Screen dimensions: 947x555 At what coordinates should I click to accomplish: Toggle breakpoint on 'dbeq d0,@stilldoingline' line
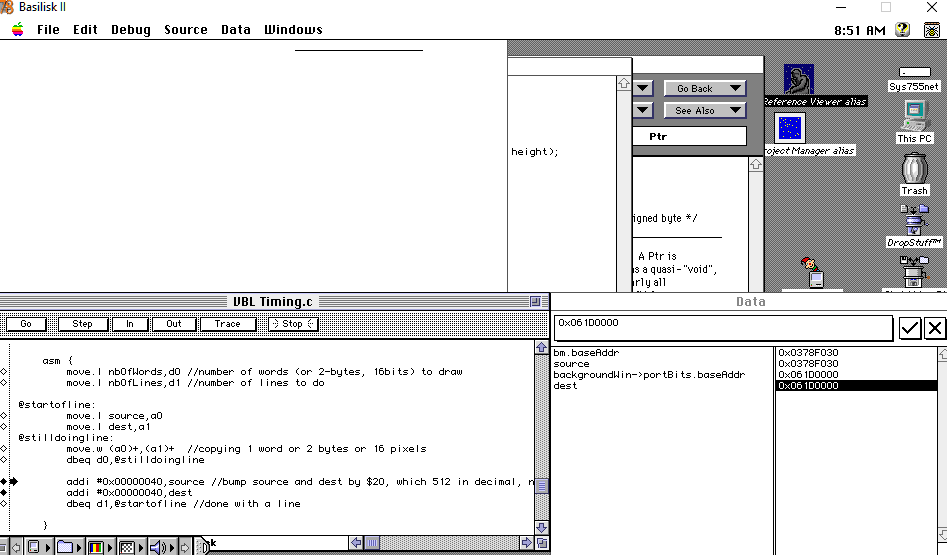4,460
